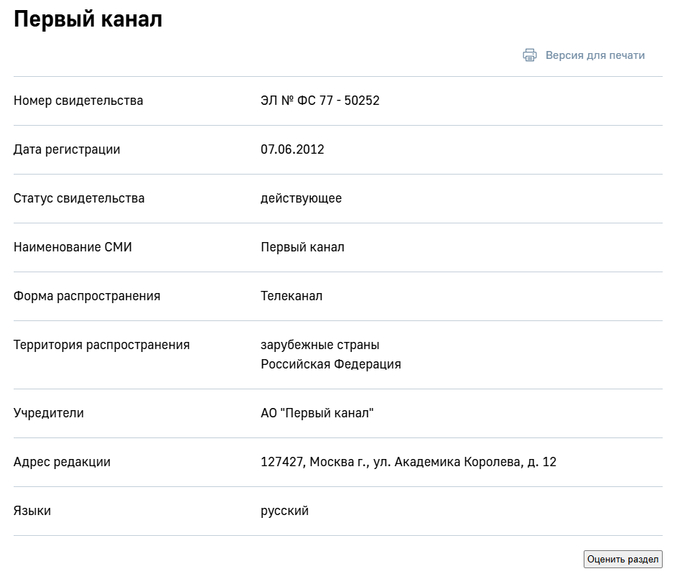Image resolution: width=700 pixels, height=584 pixels.
Task: Click the language value «русский»
Action: point(285,511)
